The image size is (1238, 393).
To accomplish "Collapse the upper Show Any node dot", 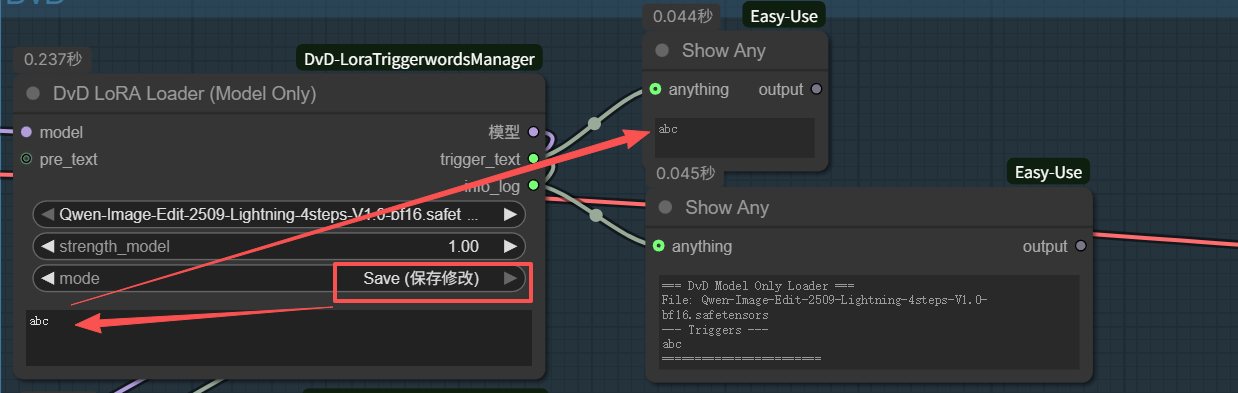I will click(661, 50).
